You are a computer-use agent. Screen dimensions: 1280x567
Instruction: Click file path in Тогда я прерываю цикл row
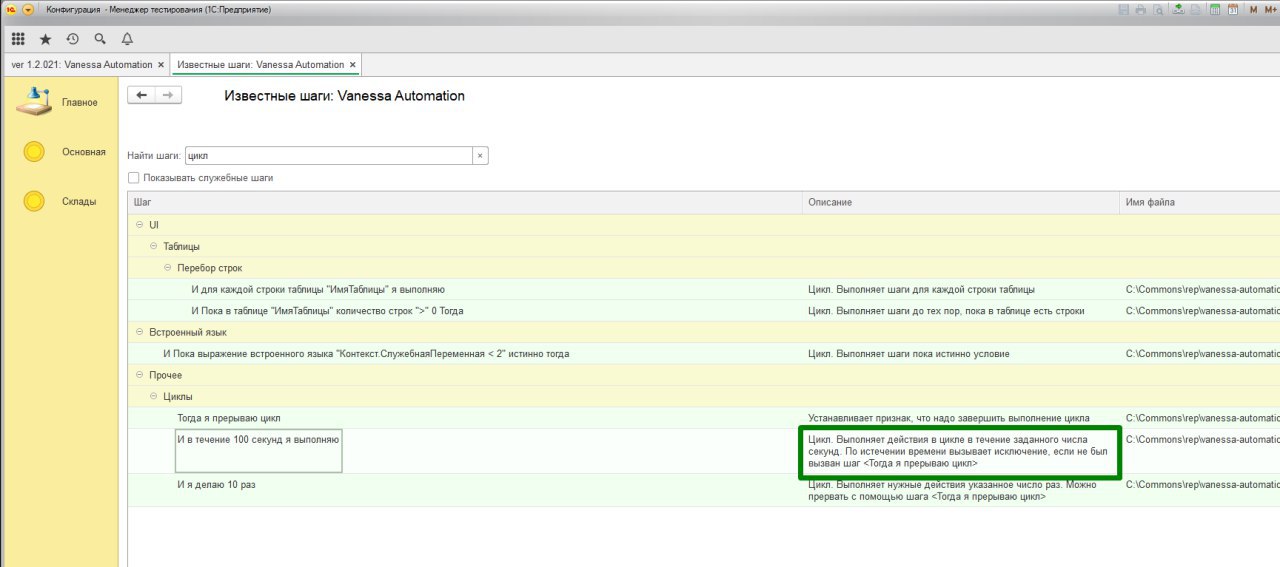coord(1203,418)
